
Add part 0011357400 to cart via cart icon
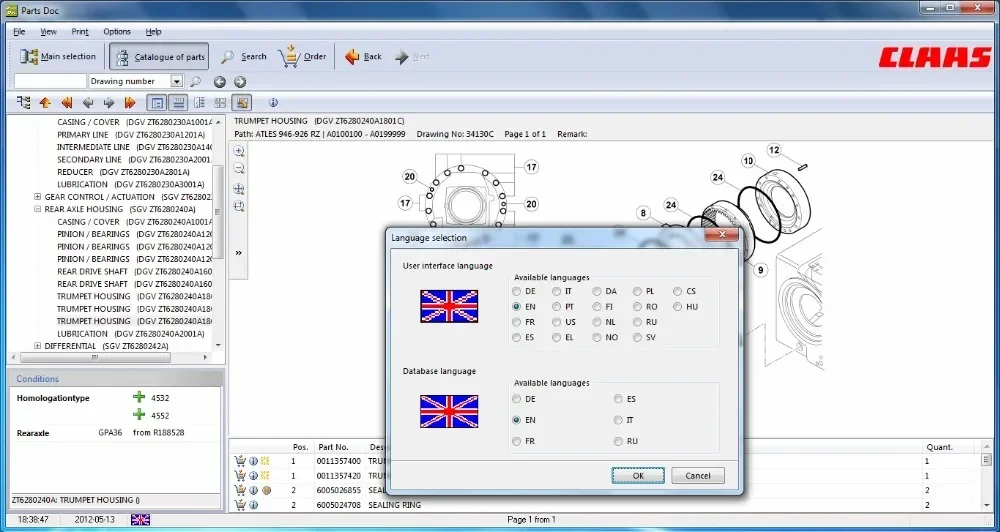pos(240,462)
